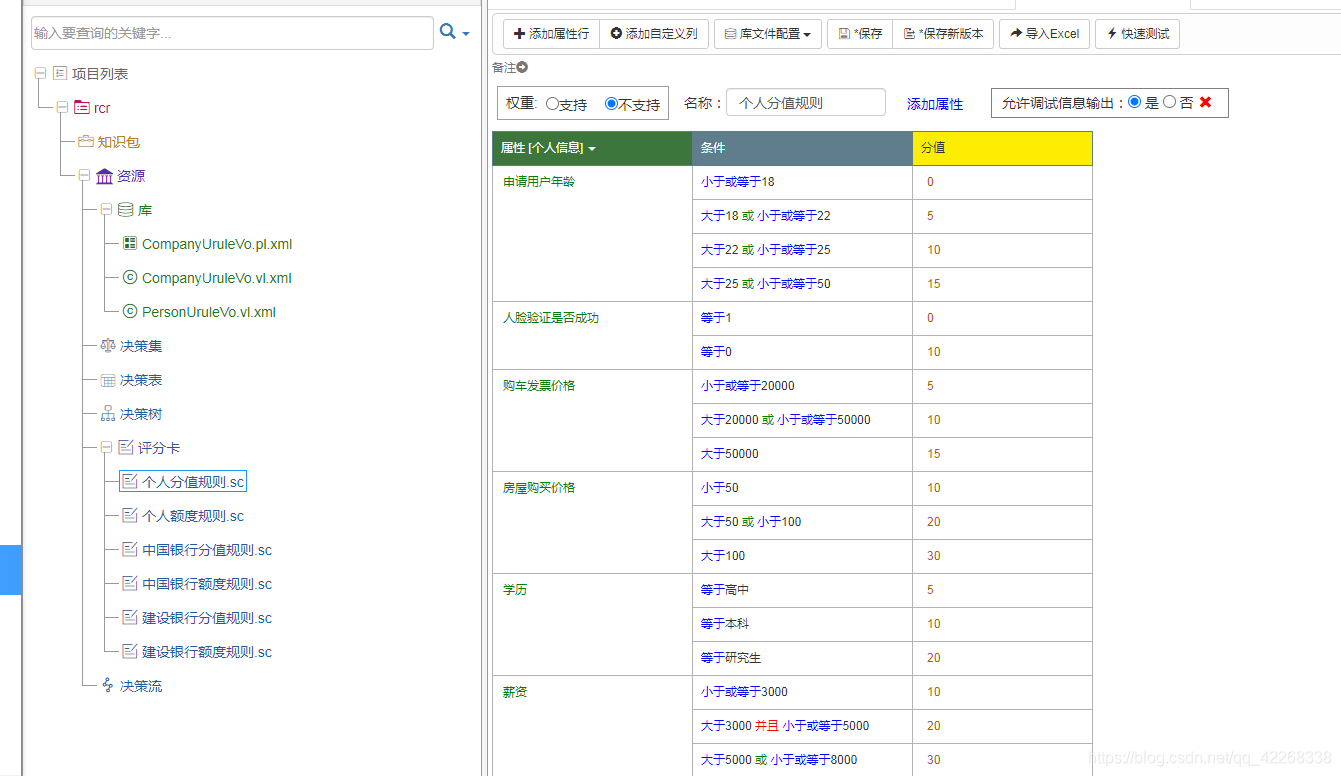Click the PersonUruleVo.vl.xml variable icon
Viewport: 1341px width, 776px height.
click(x=130, y=312)
